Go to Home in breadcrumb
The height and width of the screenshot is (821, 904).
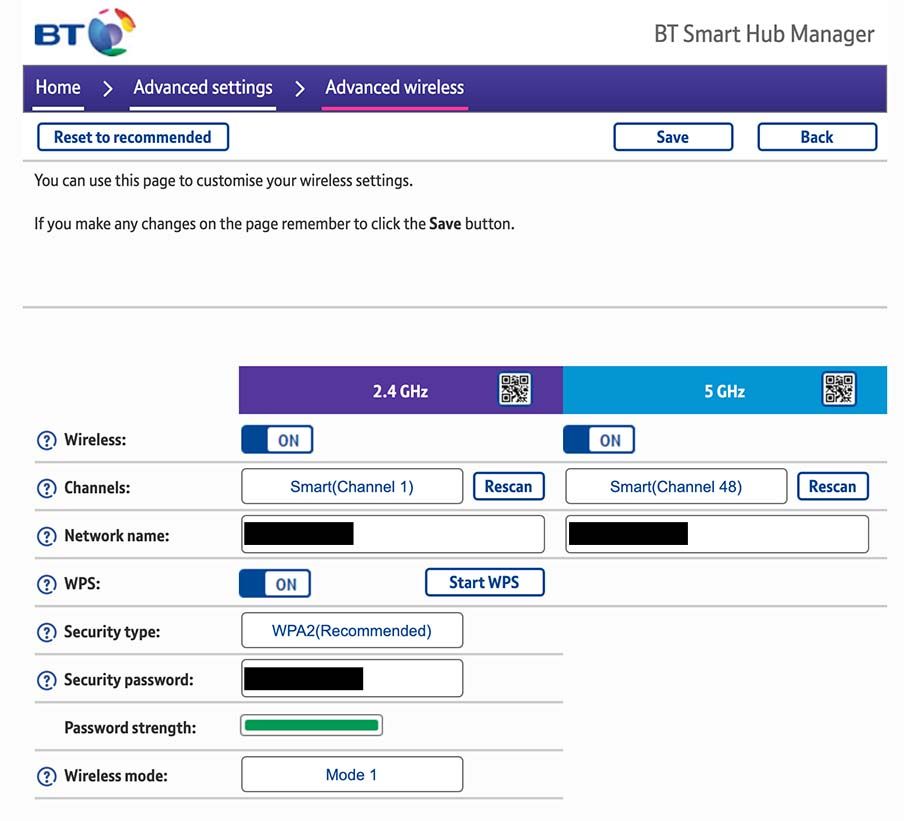pos(58,87)
